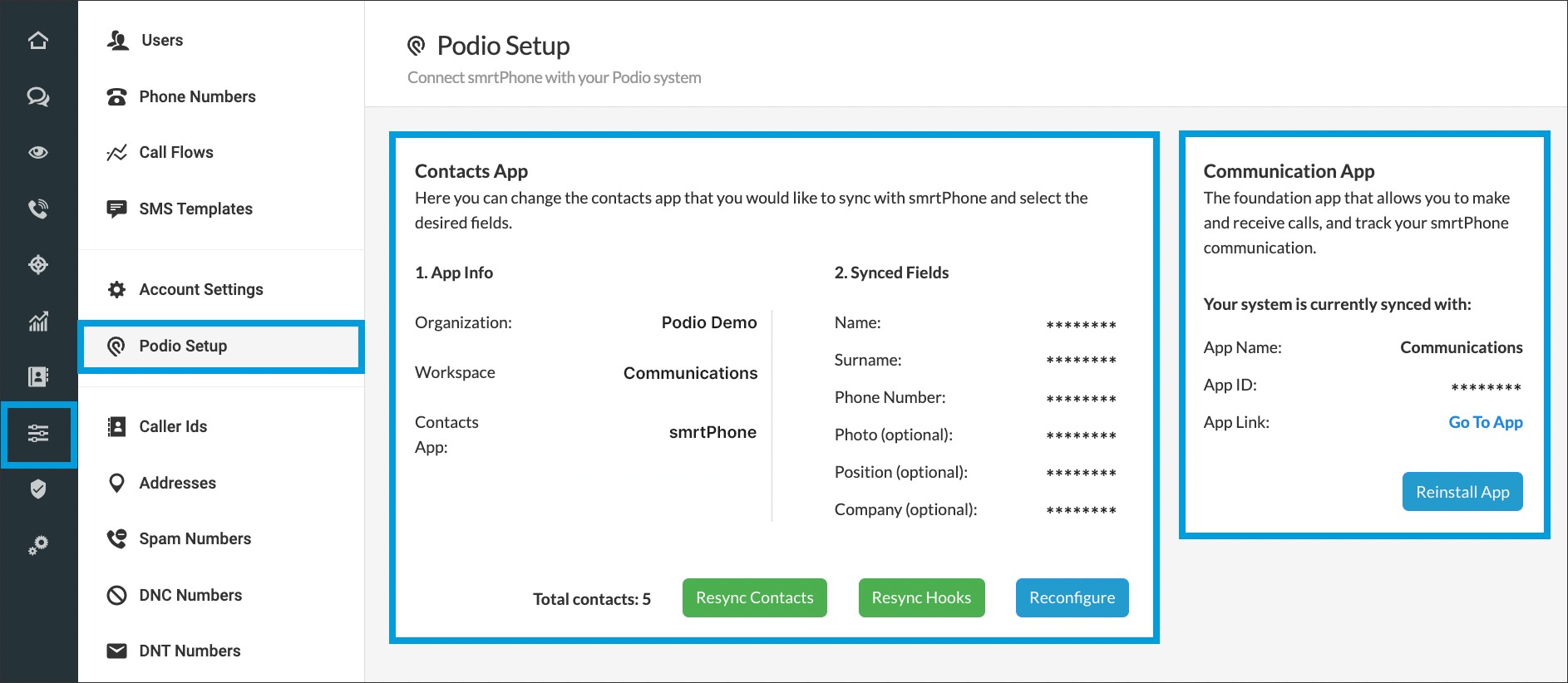This screenshot has width=1568, height=683.
Task: Open the Users menu item
Action: click(x=161, y=40)
